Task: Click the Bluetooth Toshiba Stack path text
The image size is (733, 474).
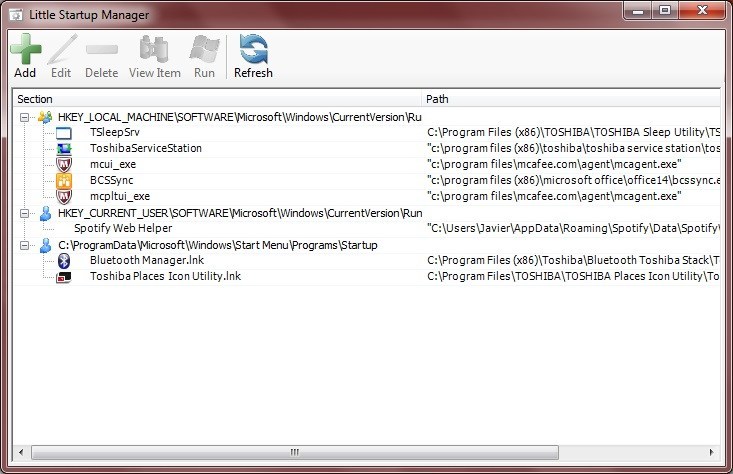Action: point(573,260)
